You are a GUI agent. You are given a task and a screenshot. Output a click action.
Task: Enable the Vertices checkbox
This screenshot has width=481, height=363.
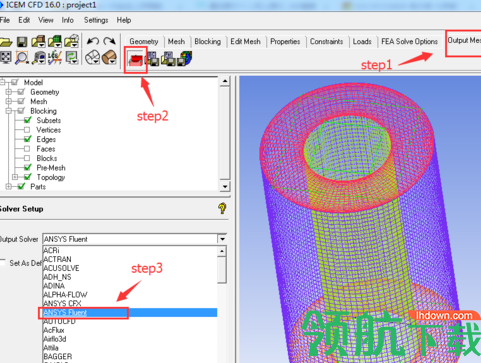click(27, 130)
